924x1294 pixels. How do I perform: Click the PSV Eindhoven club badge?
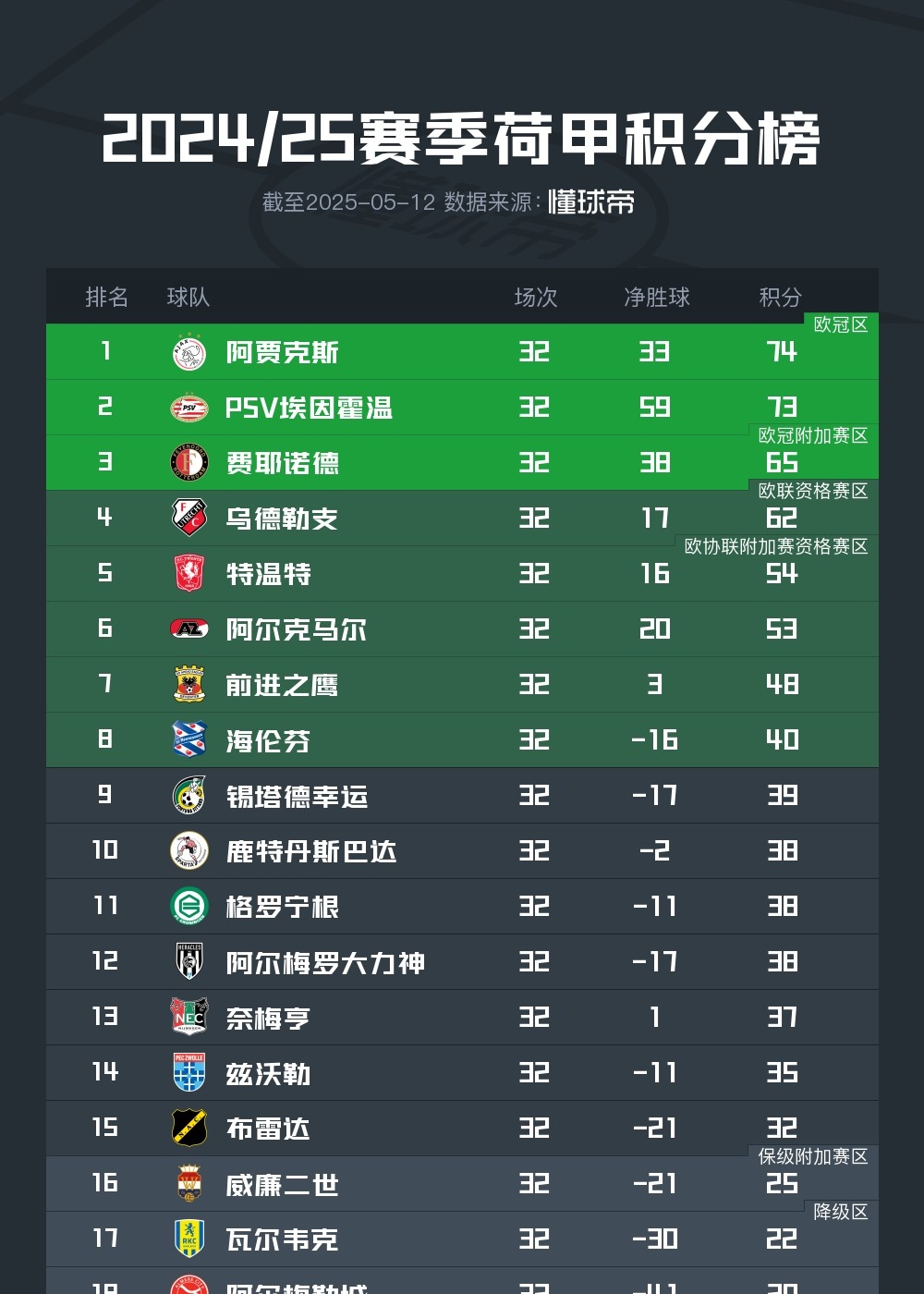[189, 408]
